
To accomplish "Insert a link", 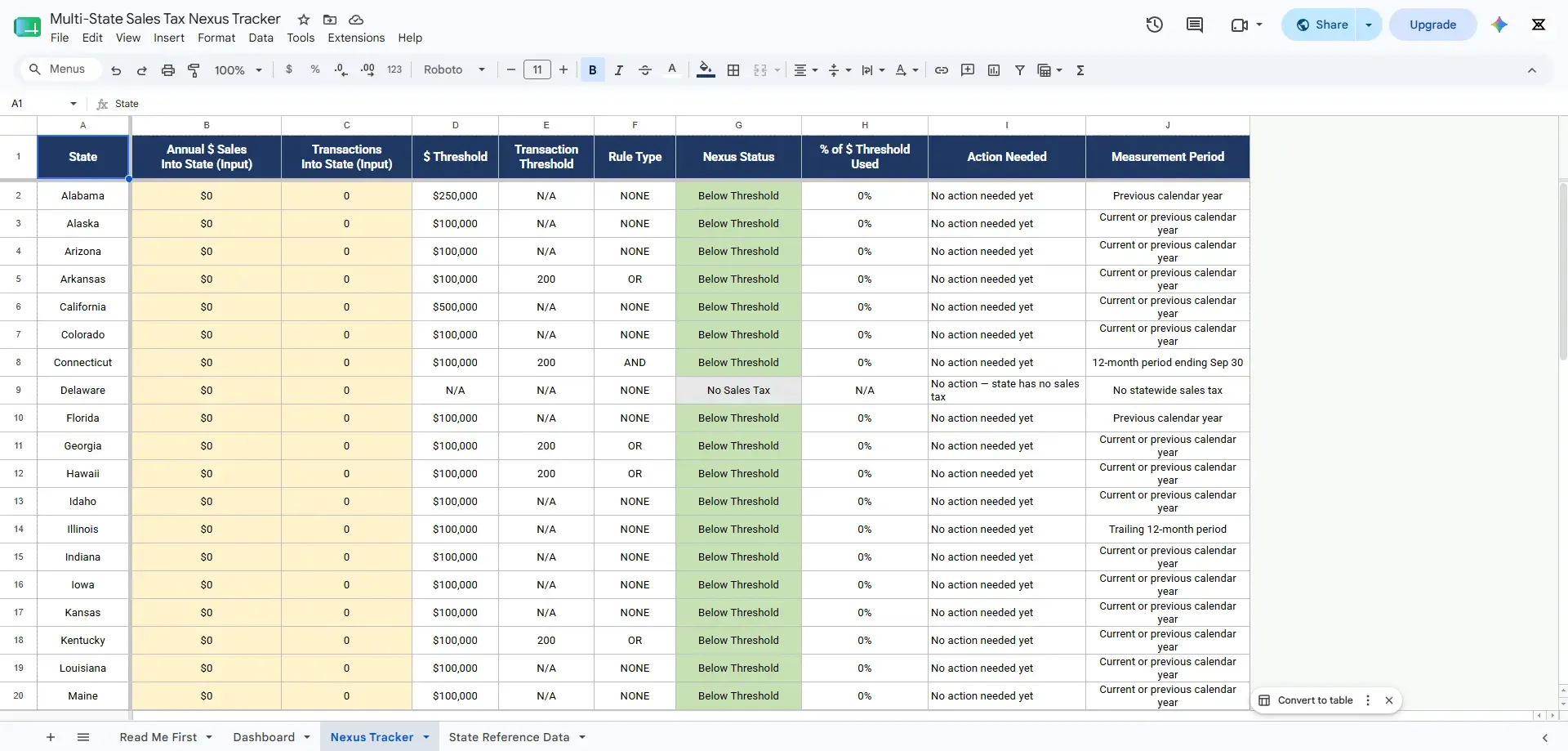I will [942, 70].
